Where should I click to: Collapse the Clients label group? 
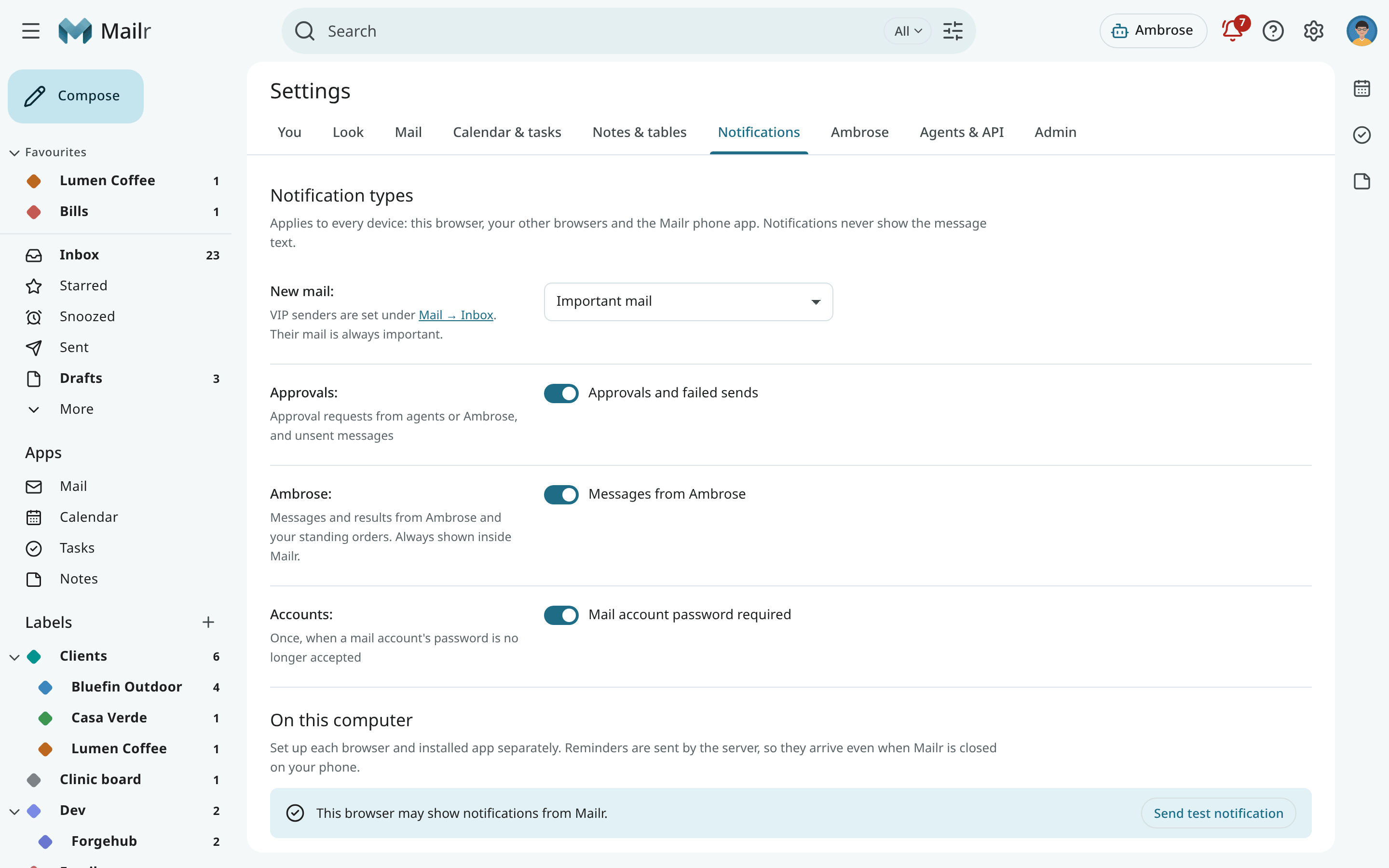(x=15, y=657)
